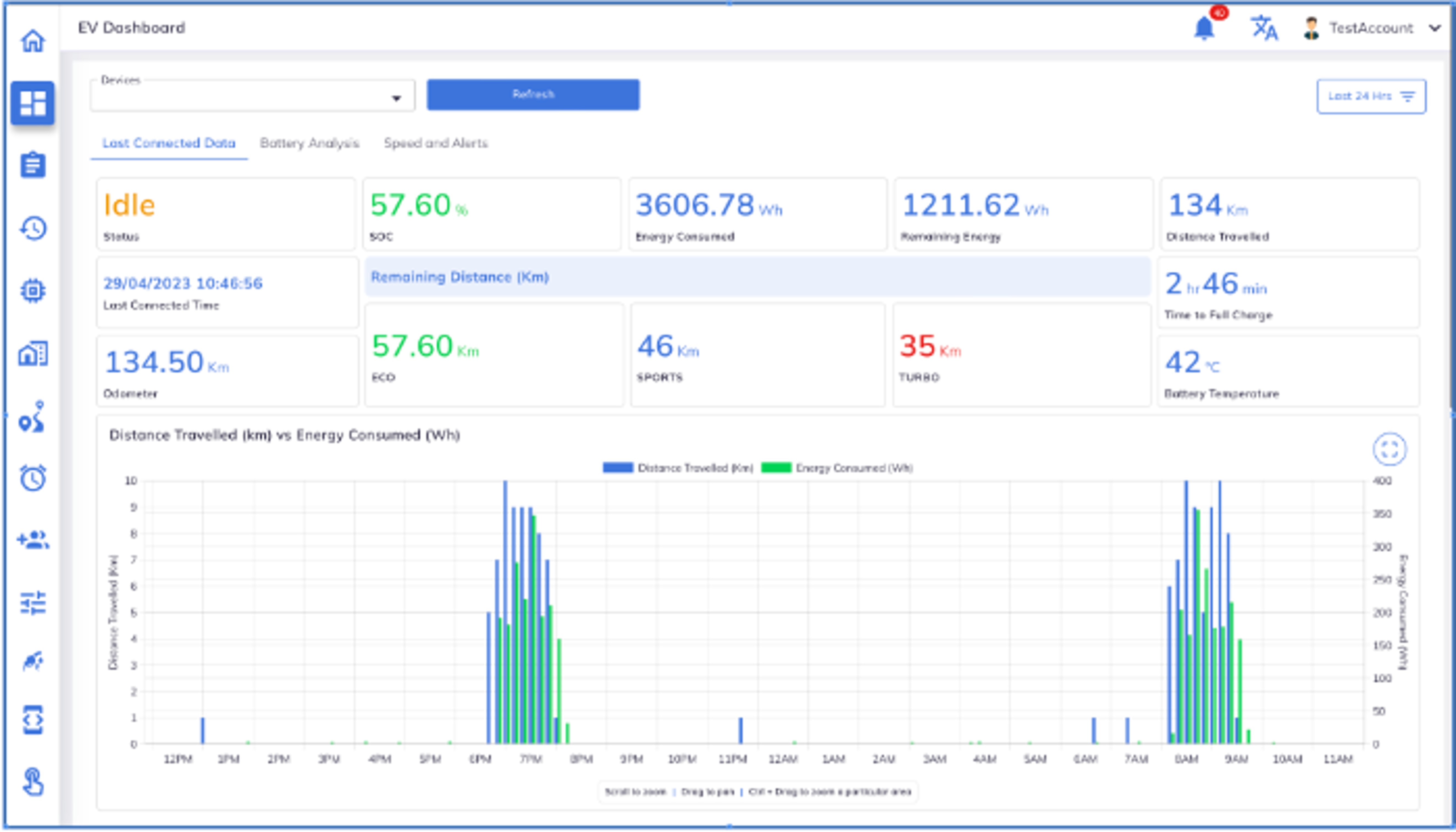Open the code brackets icon in the sidebar
This screenshot has height=832, width=1456.
point(32,720)
